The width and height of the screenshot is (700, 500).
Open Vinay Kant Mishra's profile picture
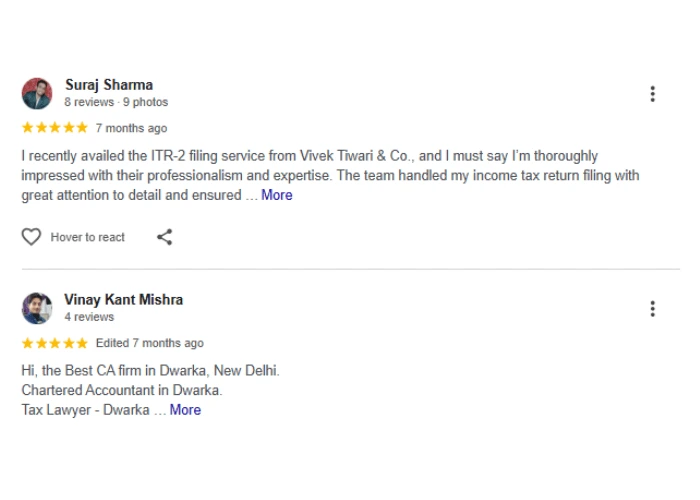pos(37,308)
